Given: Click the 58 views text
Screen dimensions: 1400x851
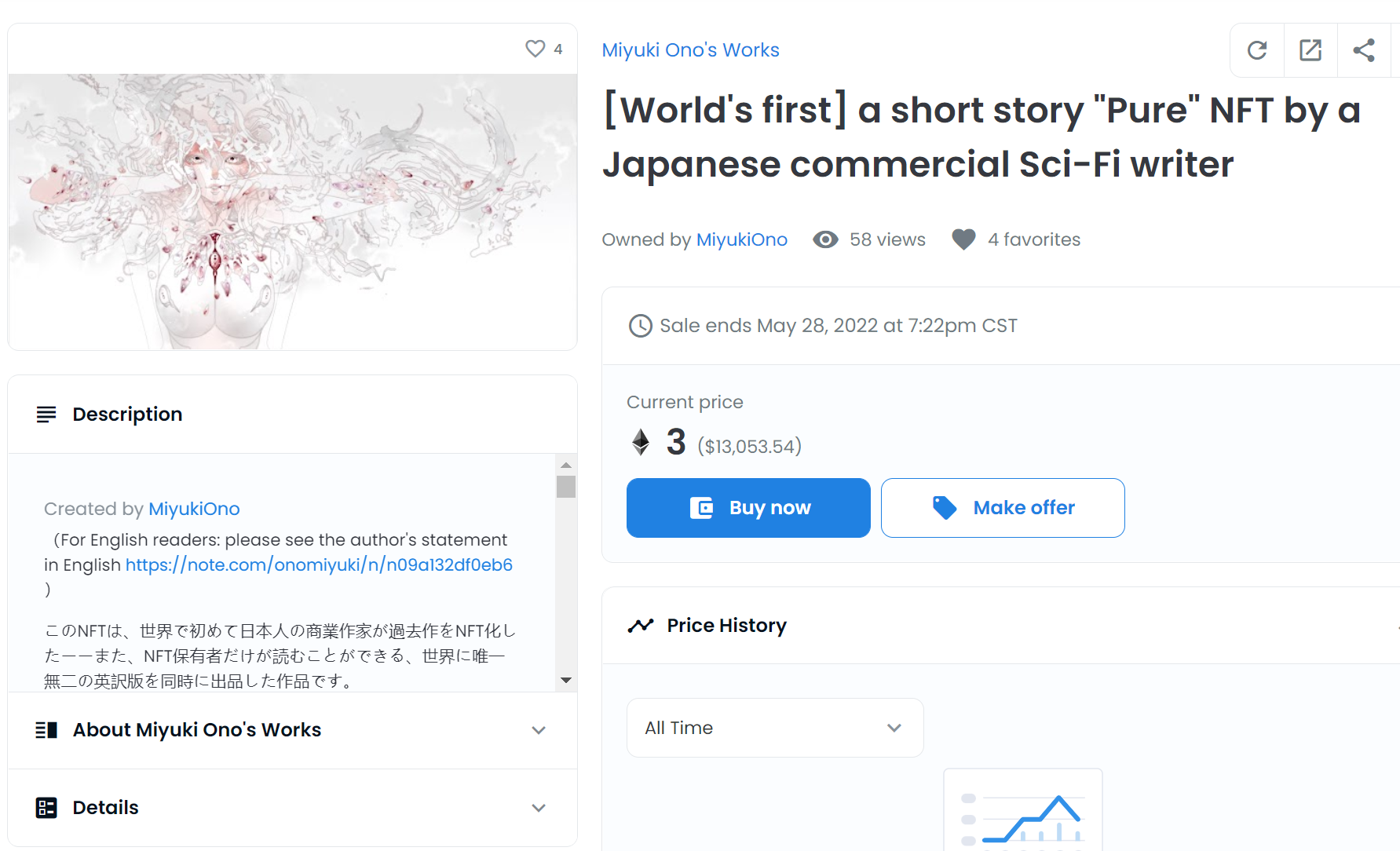Looking at the screenshot, I should (887, 239).
